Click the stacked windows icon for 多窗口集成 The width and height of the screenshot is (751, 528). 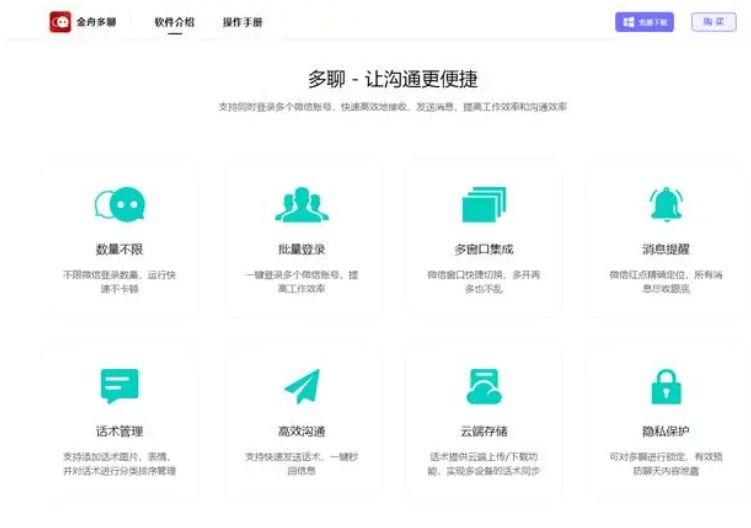[484, 205]
